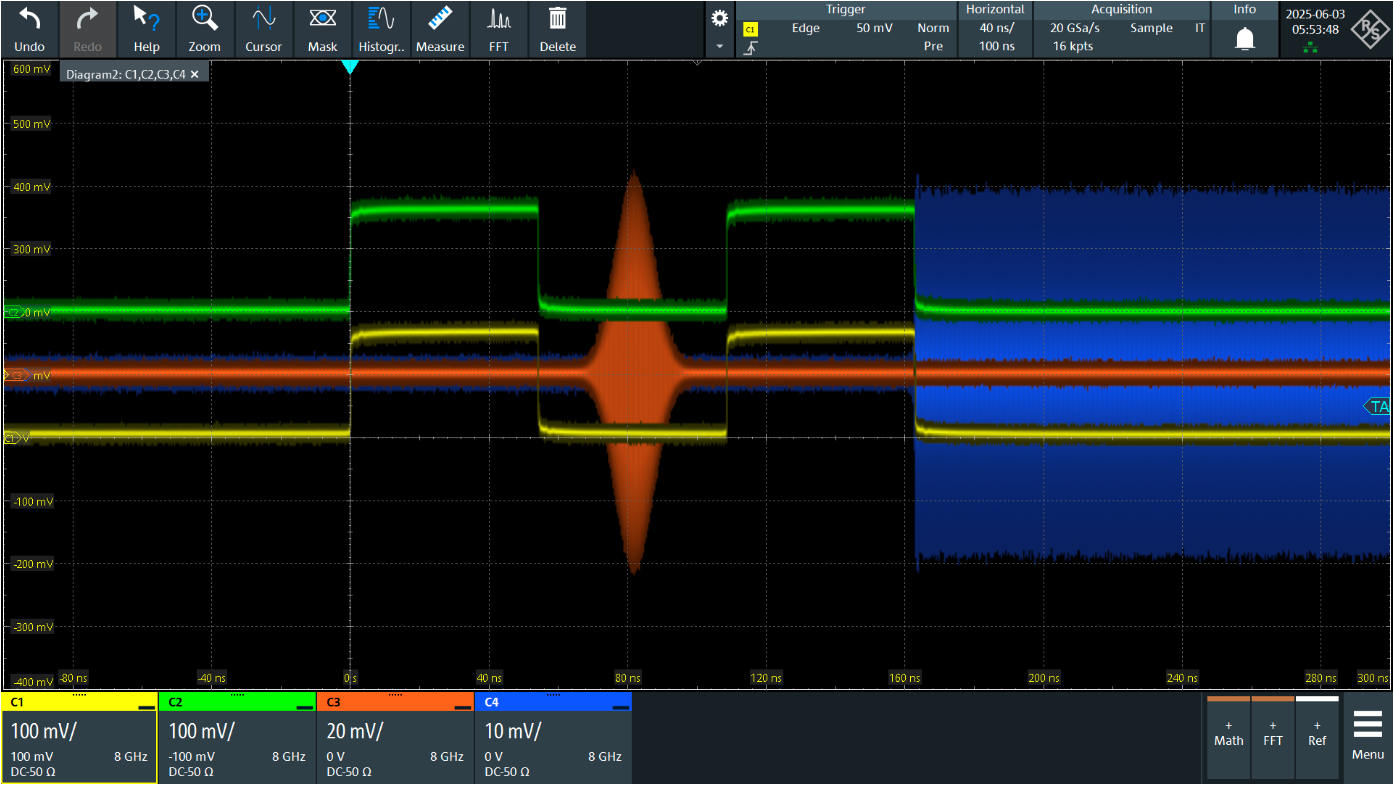The height and width of the screenshot is (785, 1394).
Task: Expand the toolbar dropdown arrow below gear
Action: (x=718, y=46)
